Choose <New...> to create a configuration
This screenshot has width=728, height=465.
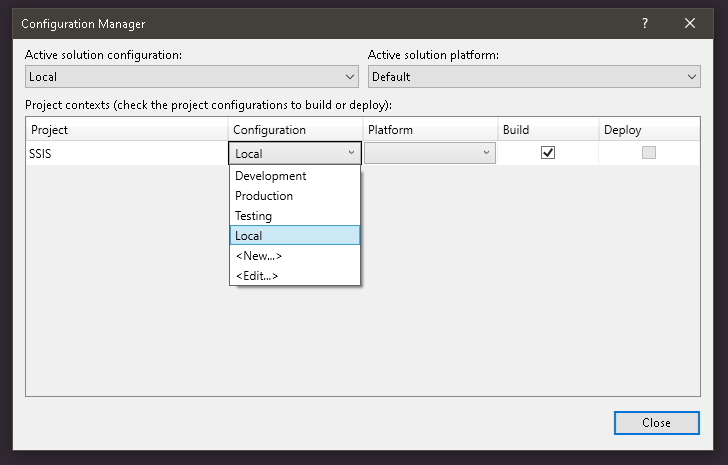pyautogui.click(x=259, y=256)
